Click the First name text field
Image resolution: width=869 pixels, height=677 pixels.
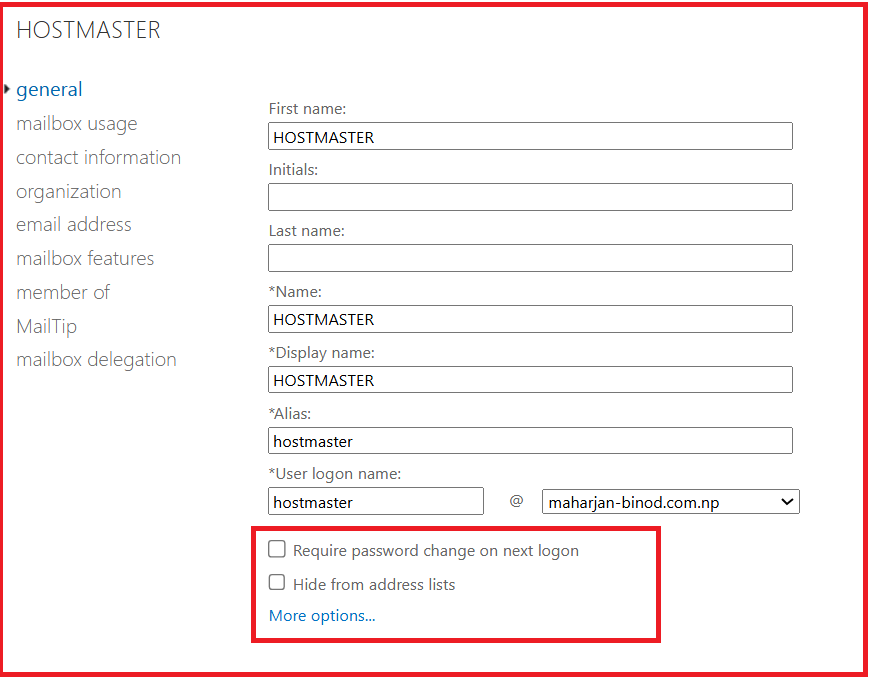[530, 137]
